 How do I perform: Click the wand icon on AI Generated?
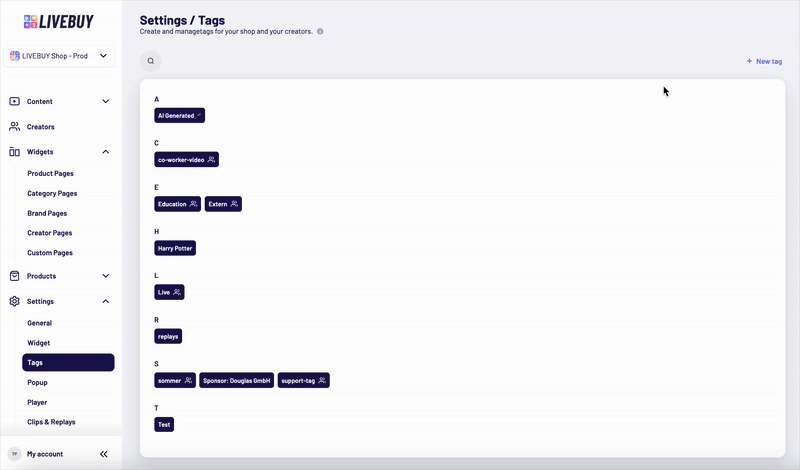(199, 116)
